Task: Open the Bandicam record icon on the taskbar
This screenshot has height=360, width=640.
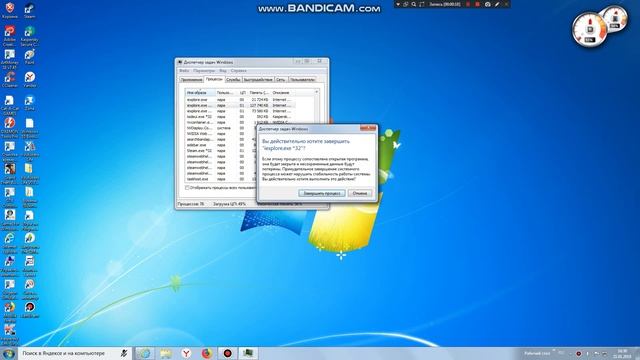Action: tap(227, 353)
